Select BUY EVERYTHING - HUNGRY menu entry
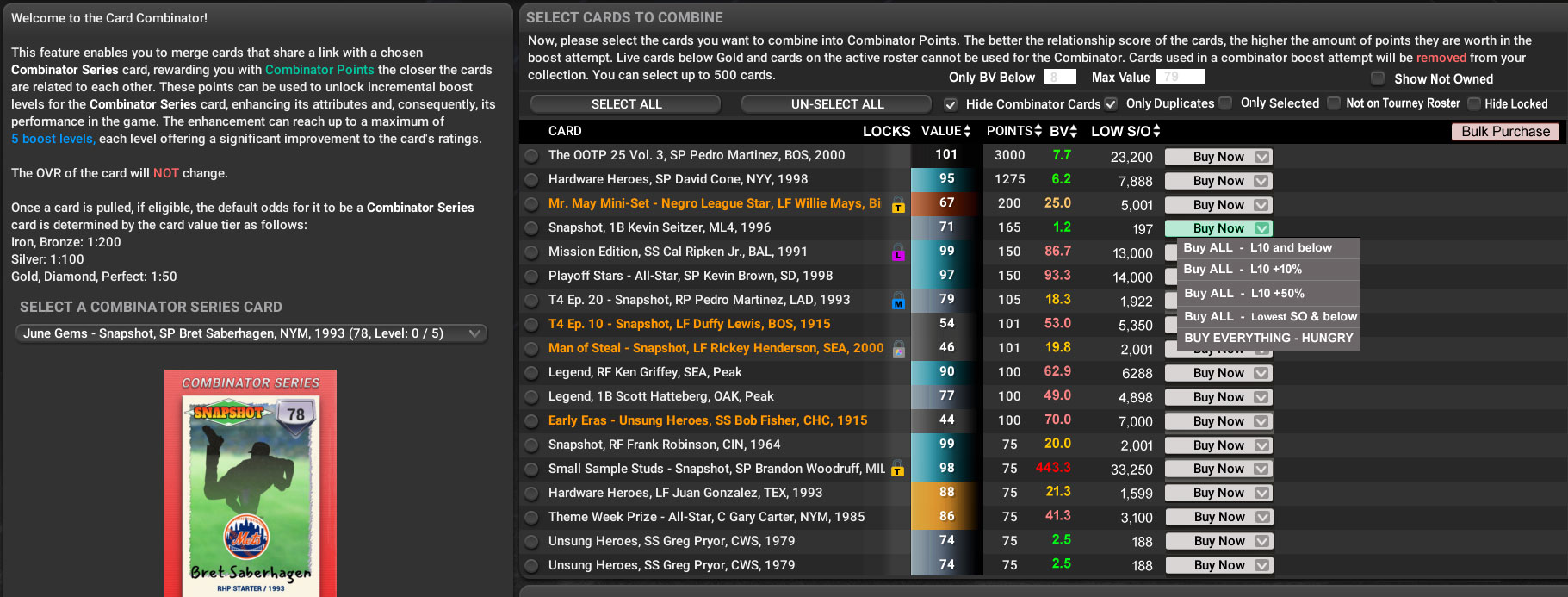 pos(1268,339)
